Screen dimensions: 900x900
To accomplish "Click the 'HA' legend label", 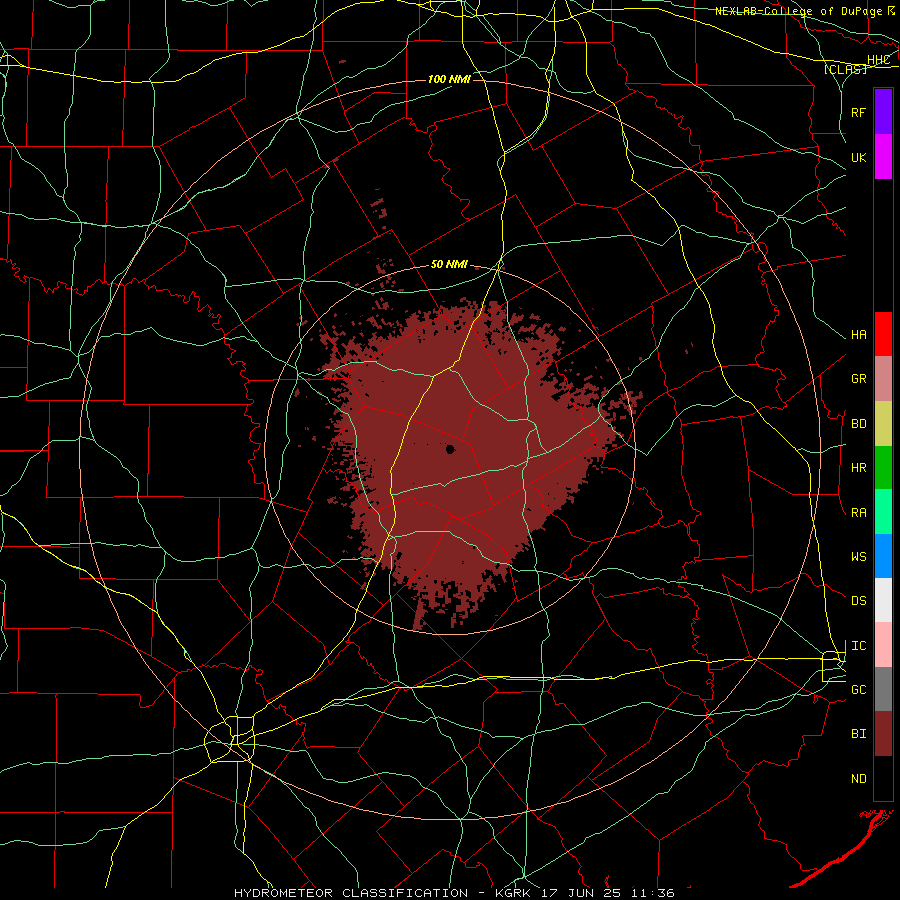I will [858, 335].
